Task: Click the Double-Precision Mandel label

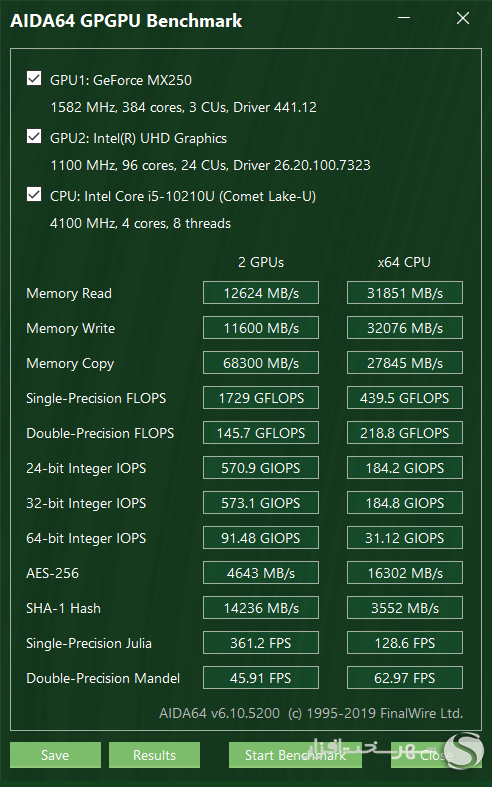Action: (103, 679)
